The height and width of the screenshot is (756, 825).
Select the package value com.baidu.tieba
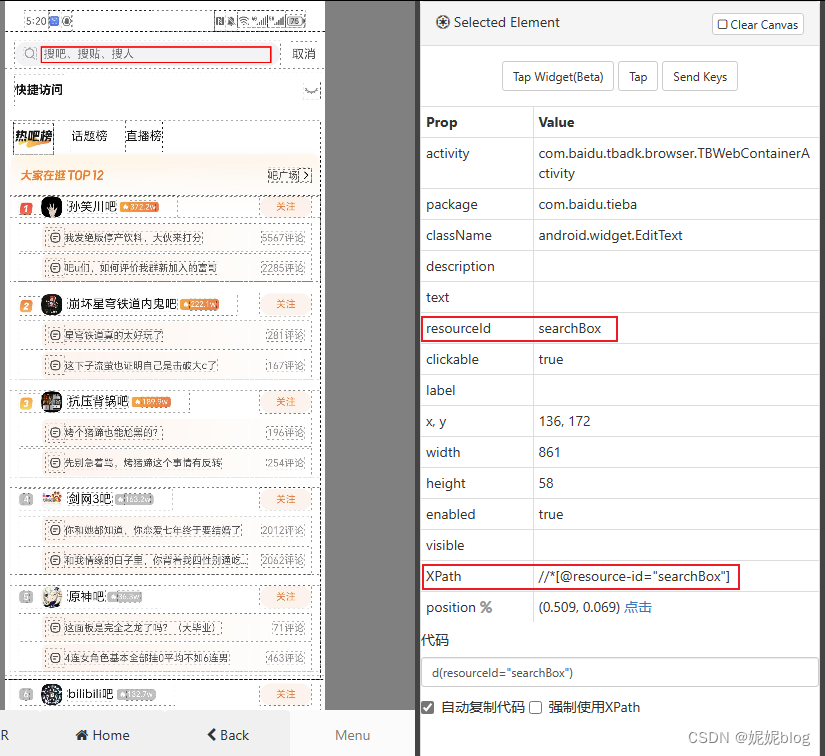587,204
